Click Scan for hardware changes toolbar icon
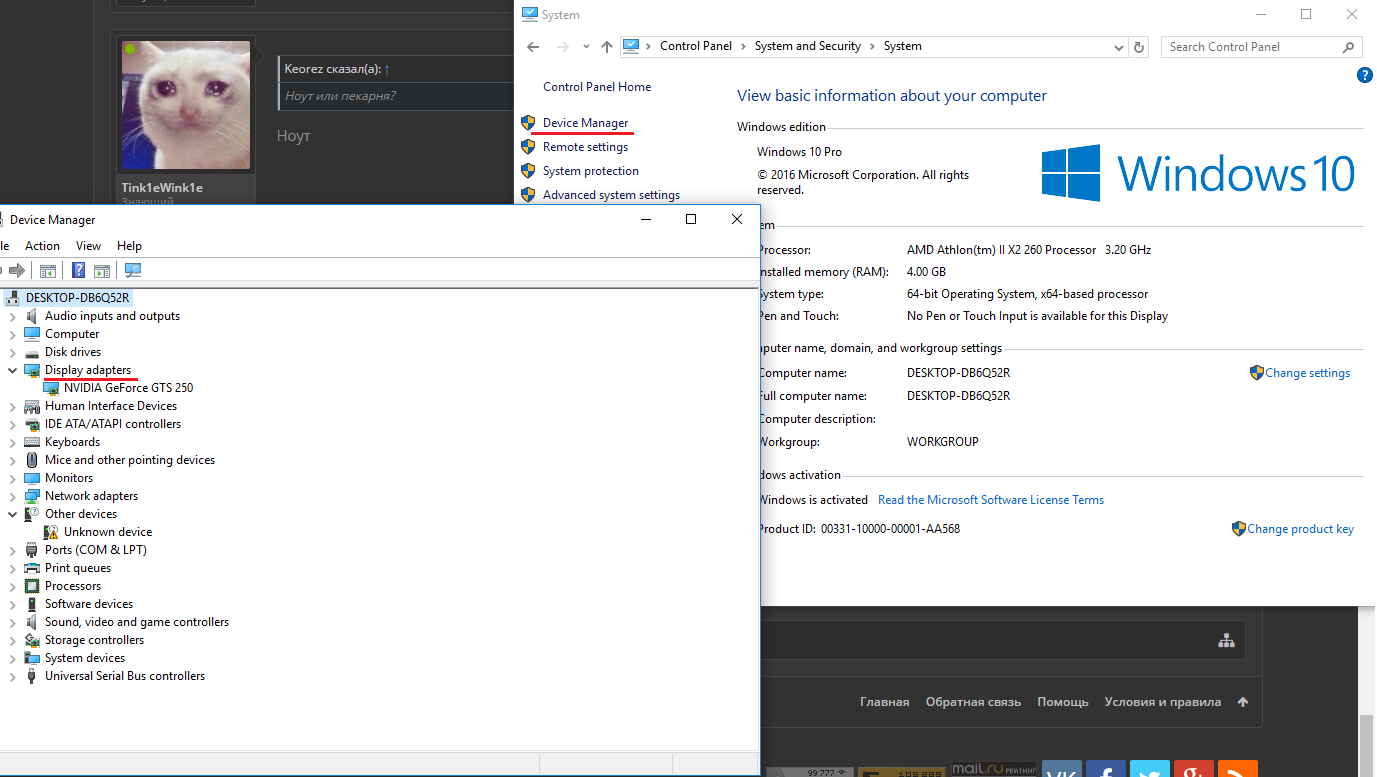Screen dimensions: 1377x777 (133, 270)
